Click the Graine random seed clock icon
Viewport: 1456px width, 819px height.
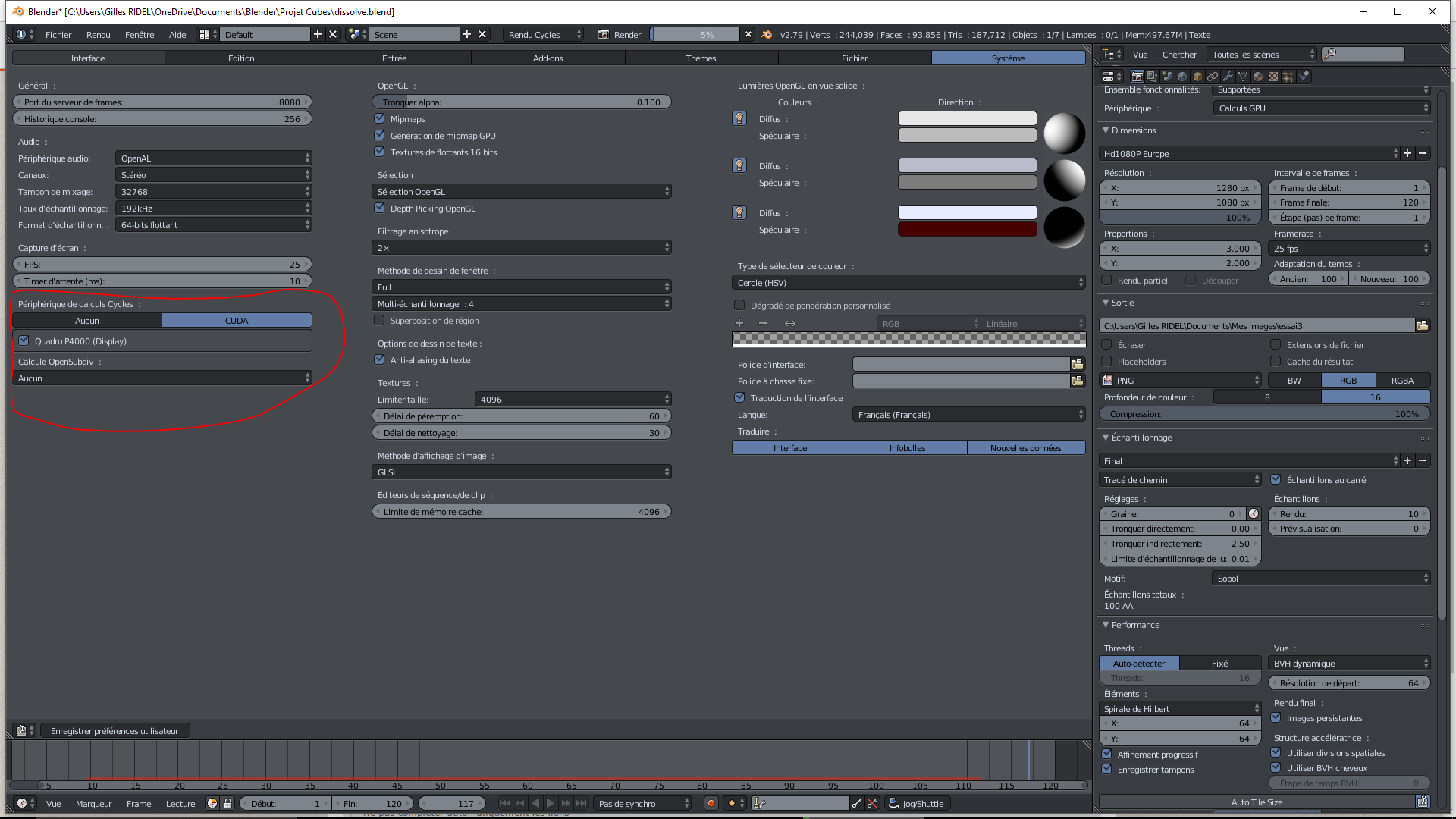click(1254, 513)
